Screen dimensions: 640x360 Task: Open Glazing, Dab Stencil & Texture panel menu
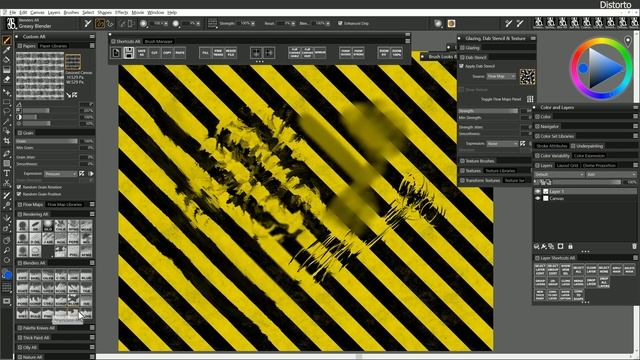coord(533,38)
